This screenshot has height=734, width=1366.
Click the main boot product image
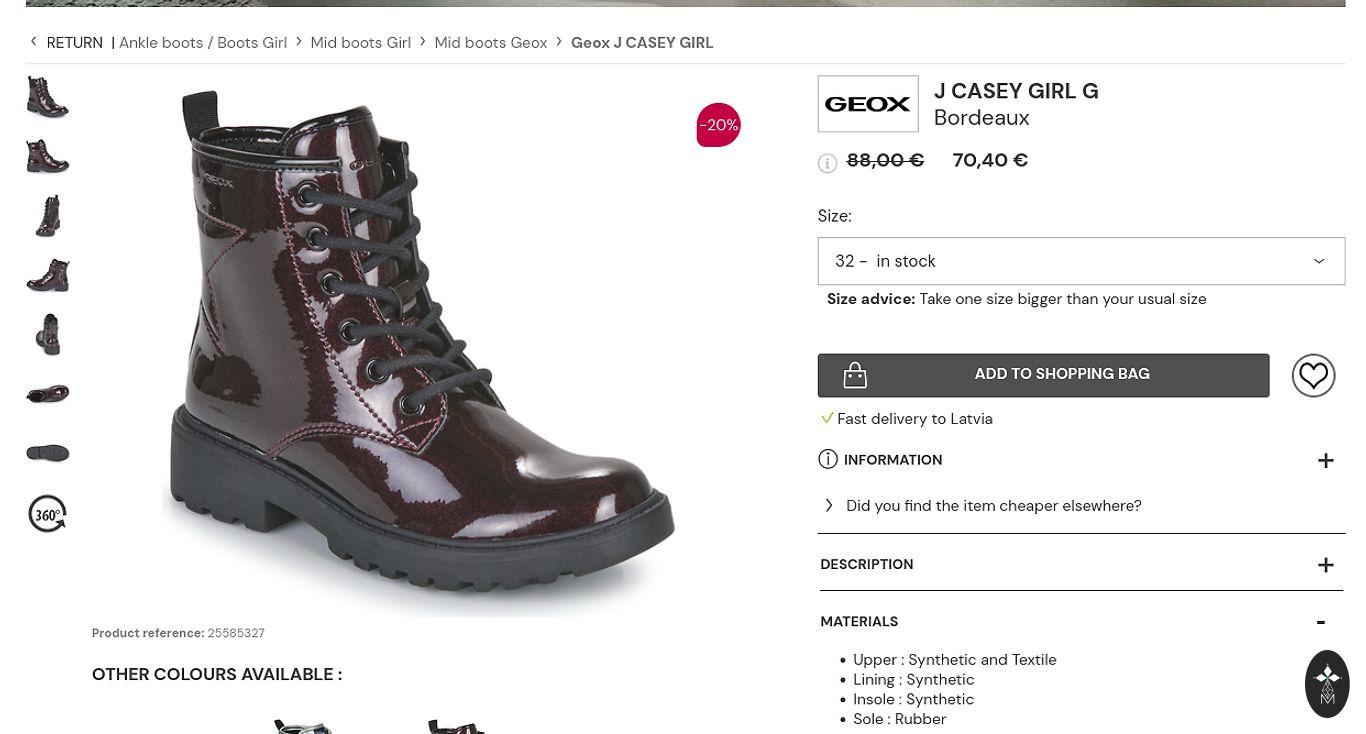[418, 350]
